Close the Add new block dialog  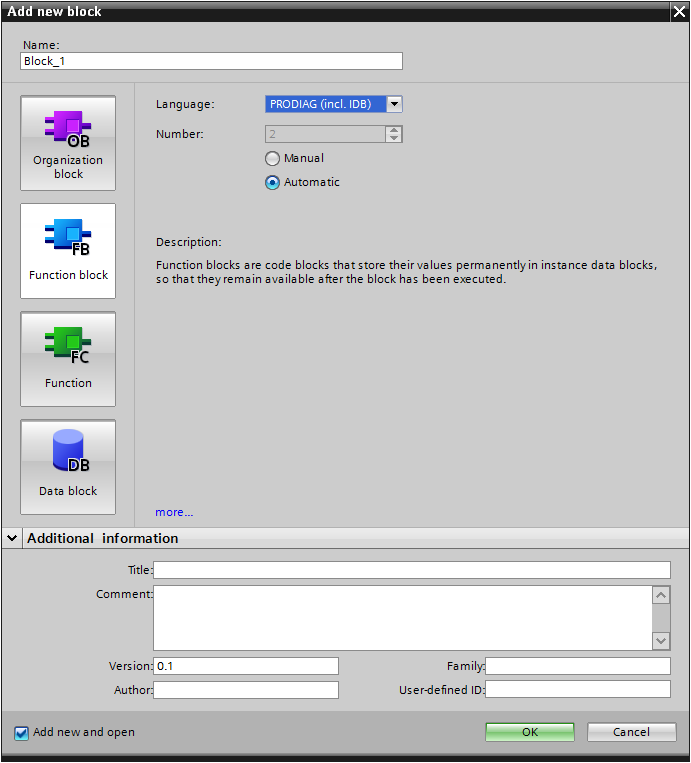coord(679,11)
